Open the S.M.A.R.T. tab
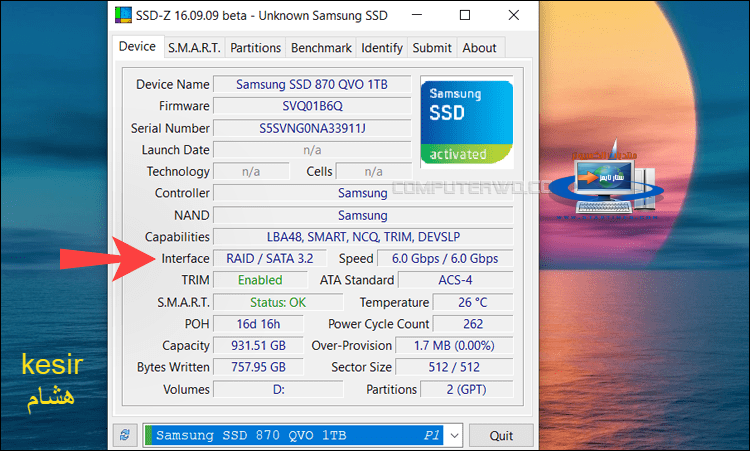Viewport: 750px width, 451px height. coord(194,48)
